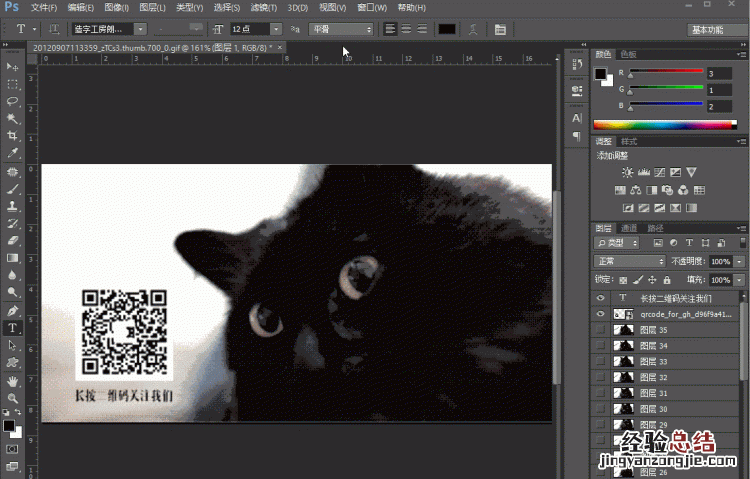750x479 pixels.
Task: Click the Brightness/Contrast adjustment icon
Action: [x=628, y=173]
